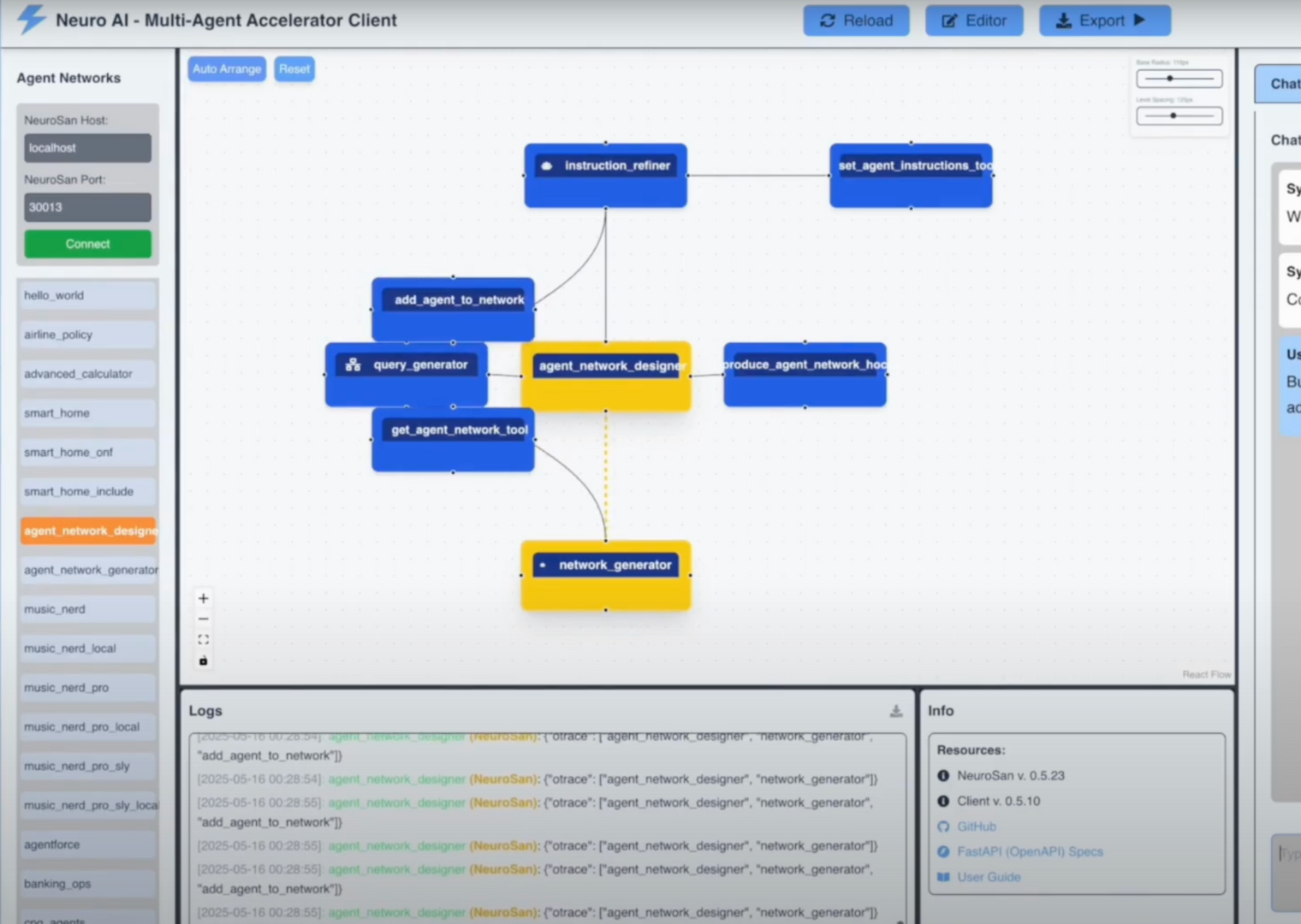The width and height of the screenshot is (1301, 924).
Task: Click the User Guide book icon
Action: 943,877
